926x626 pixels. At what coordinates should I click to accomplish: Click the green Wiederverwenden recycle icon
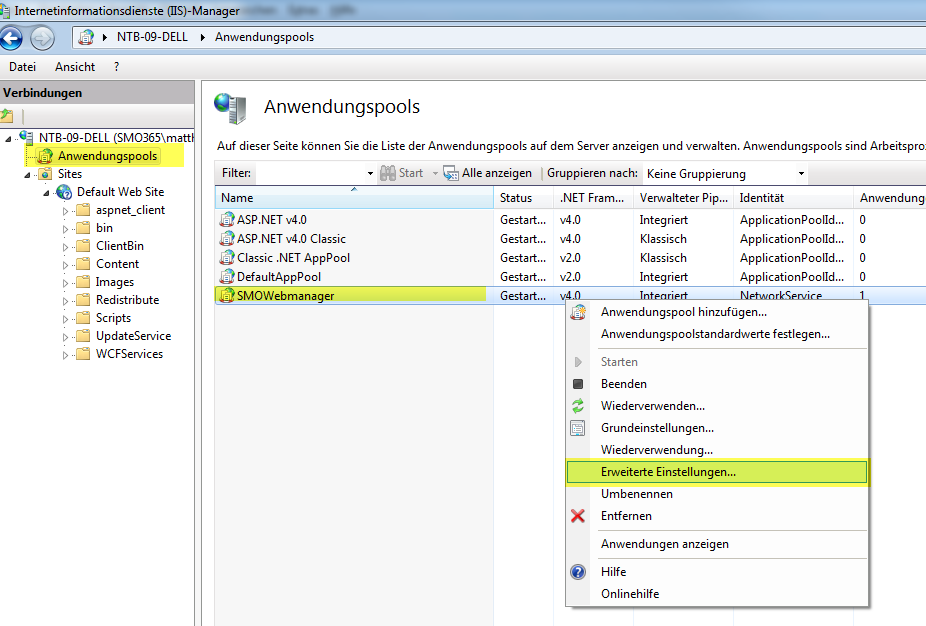[578, 406]
